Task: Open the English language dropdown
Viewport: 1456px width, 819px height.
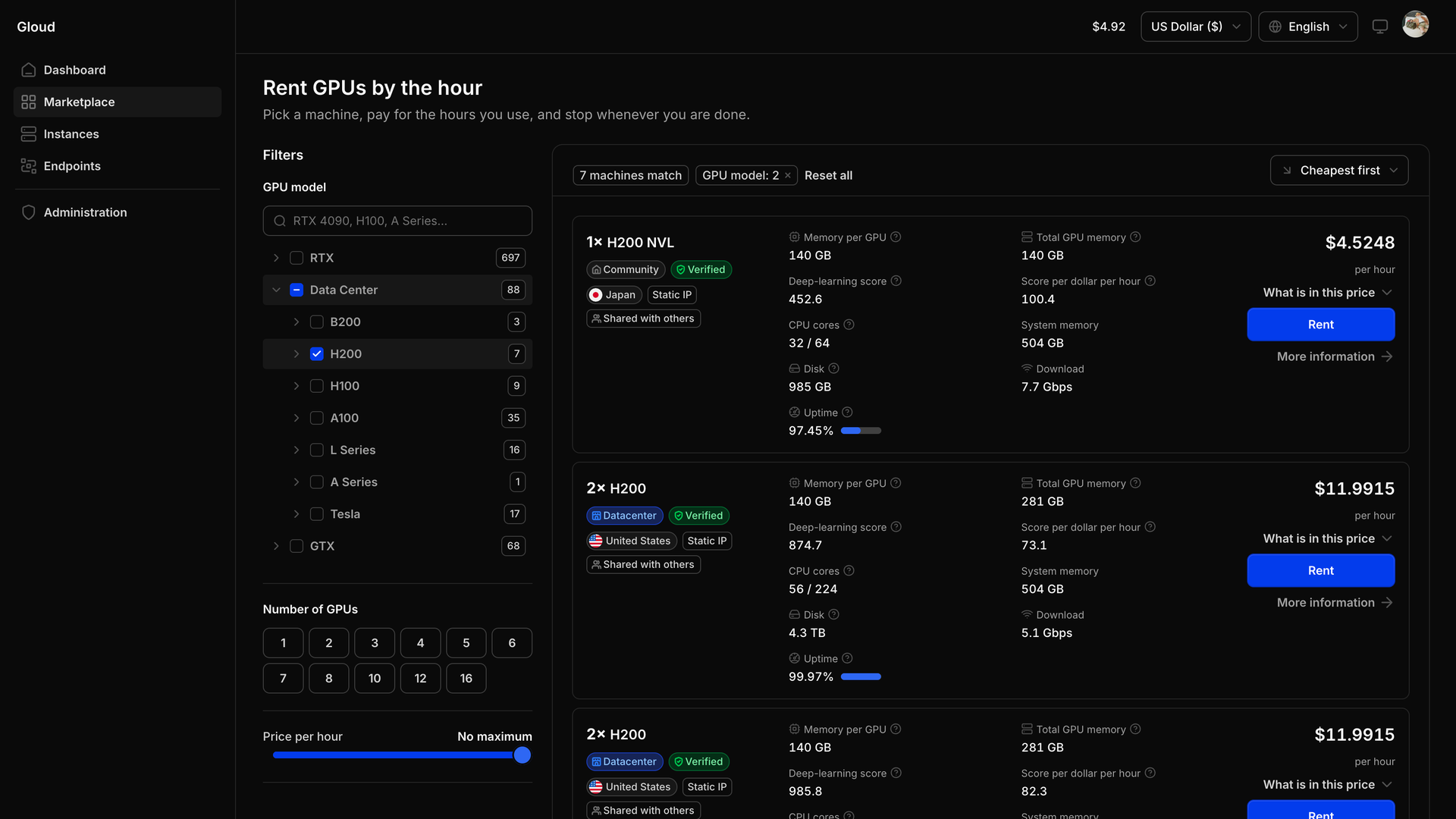Action: tap(1308, 27)
